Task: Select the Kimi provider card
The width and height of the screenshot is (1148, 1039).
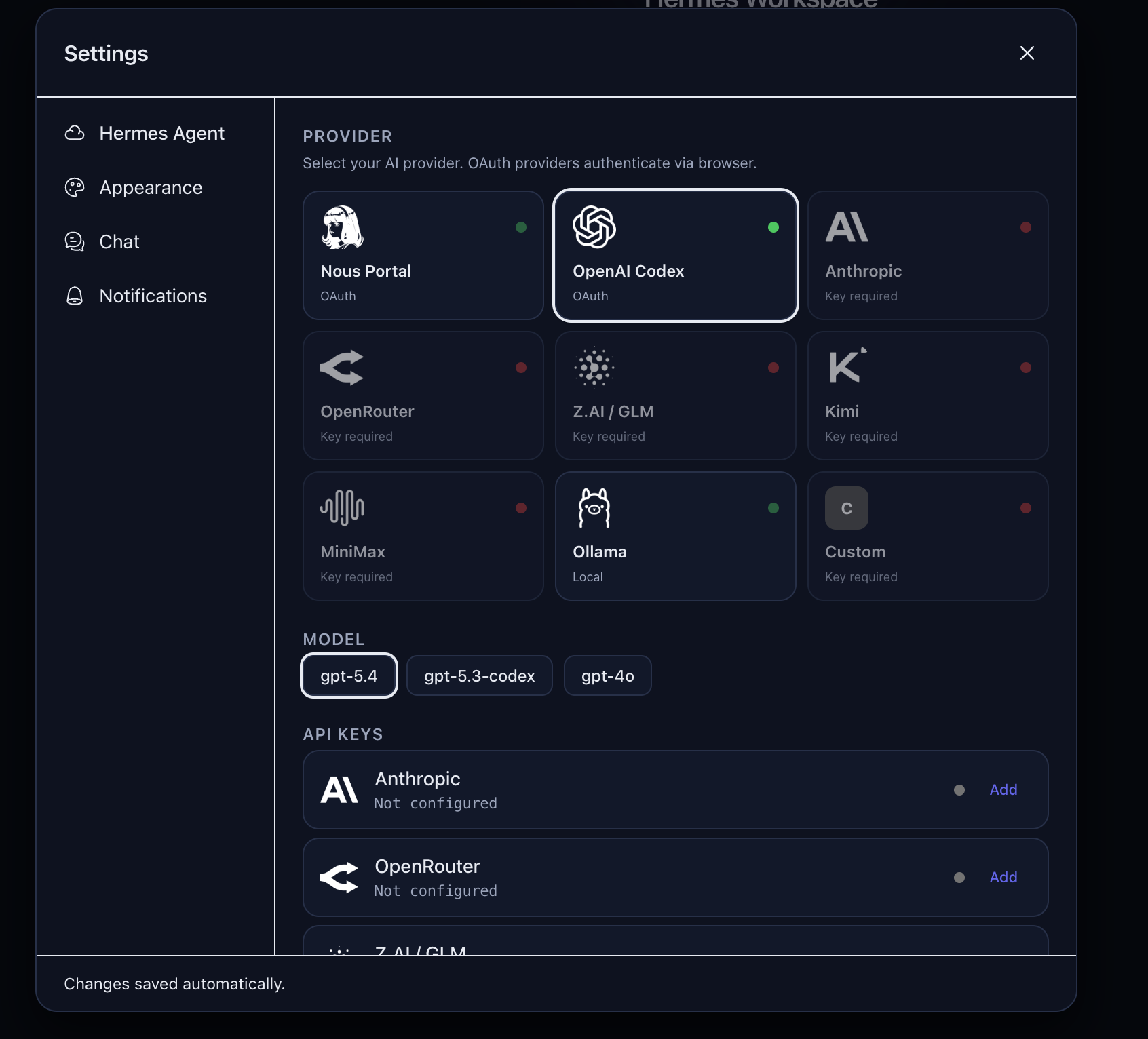Action: pyautogui.click(x=928, y=395)
